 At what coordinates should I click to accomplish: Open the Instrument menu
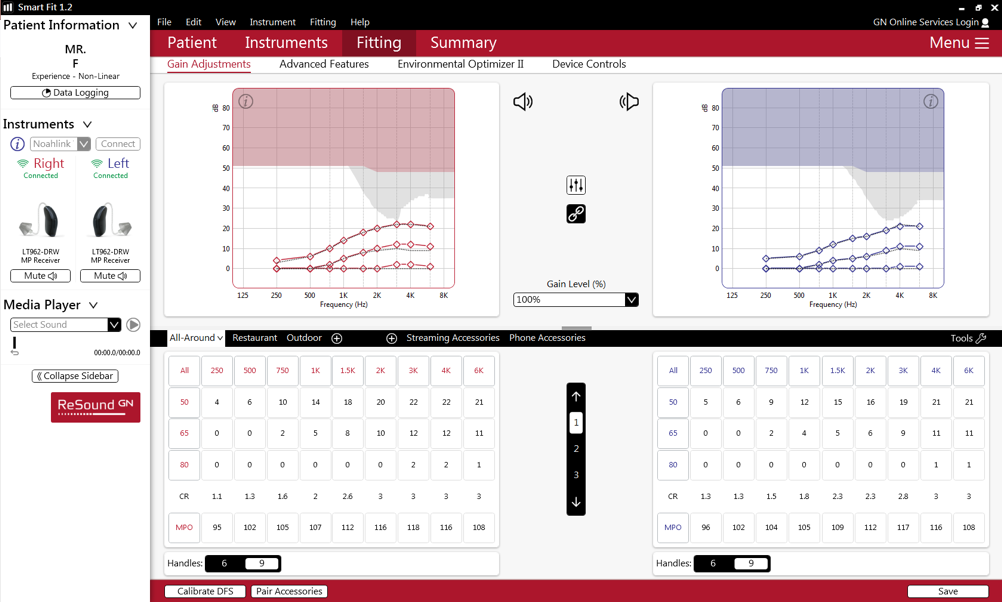point(273,22)
